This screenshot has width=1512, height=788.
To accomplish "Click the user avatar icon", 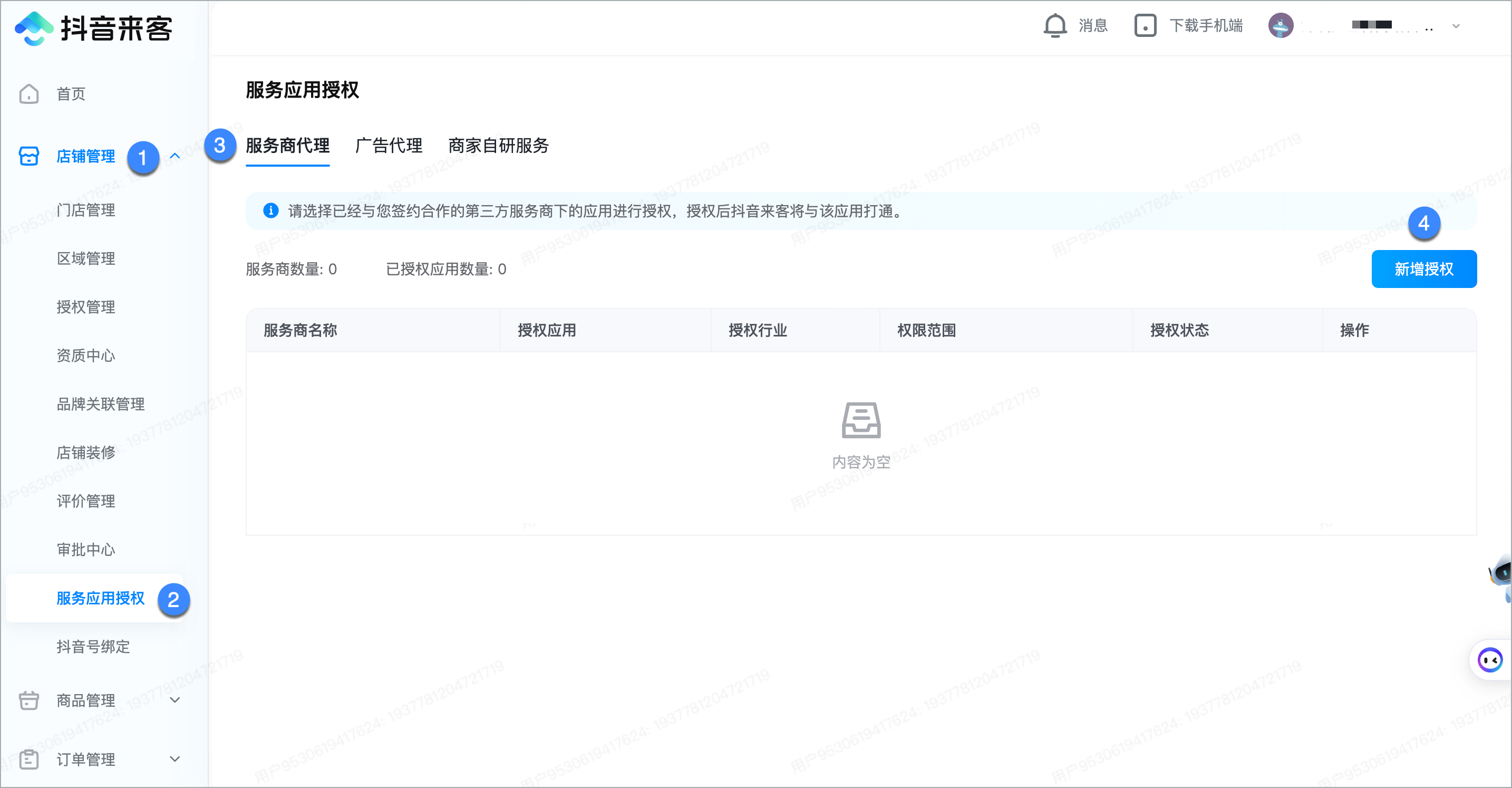I will pyautogui.click(x=1280, y=26).
